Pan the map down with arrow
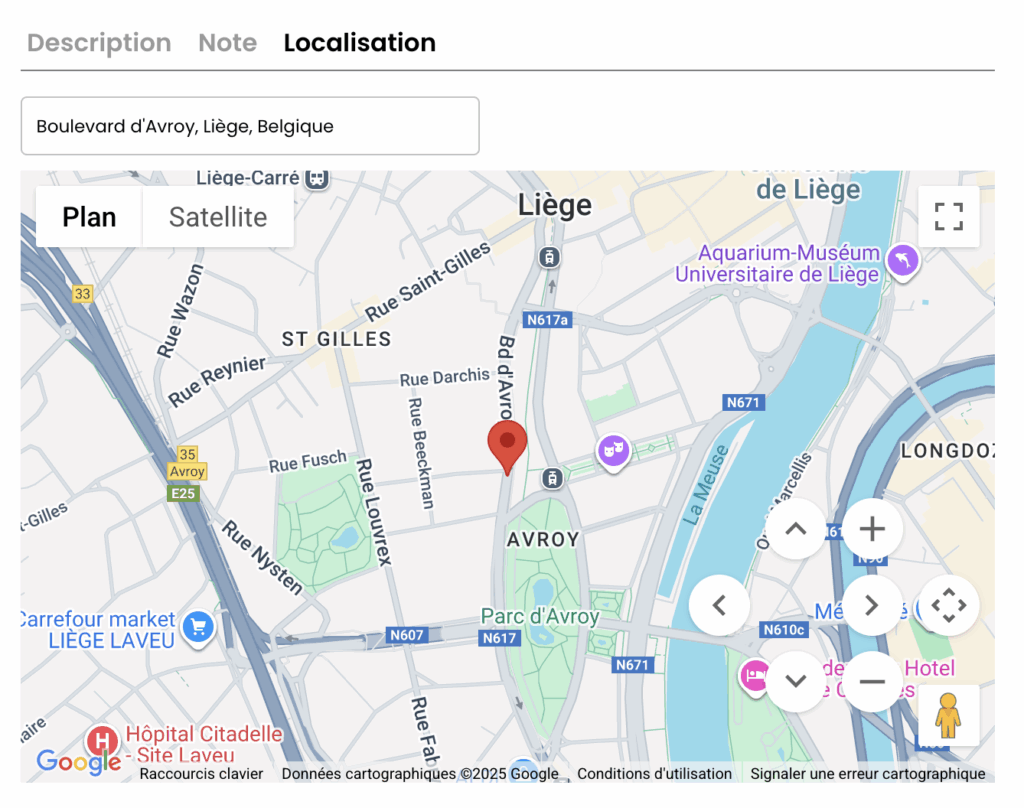This screenshot has width=1024, height=808. click(795, 681)
